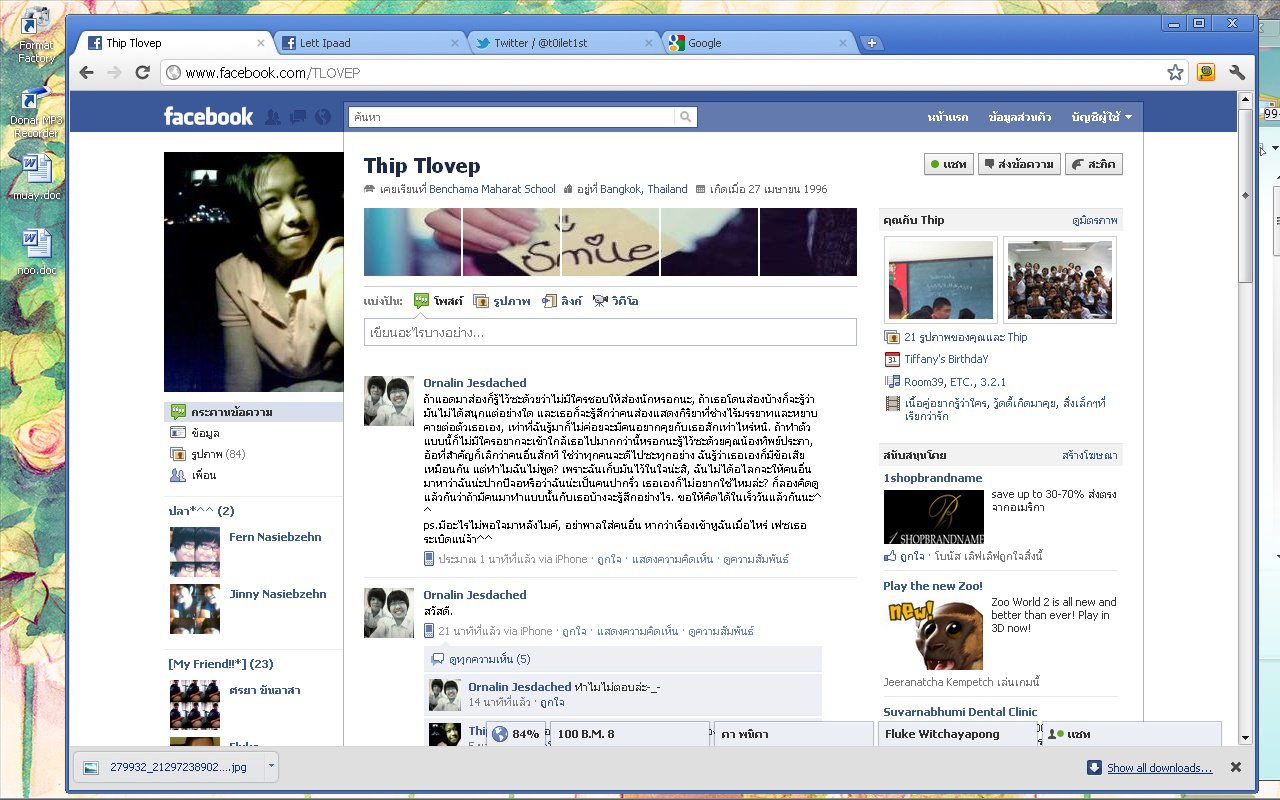This screenshot has height=800, width=1280.
Task: Open the Chrome wrench settings menu
Action: point(1237,72)
